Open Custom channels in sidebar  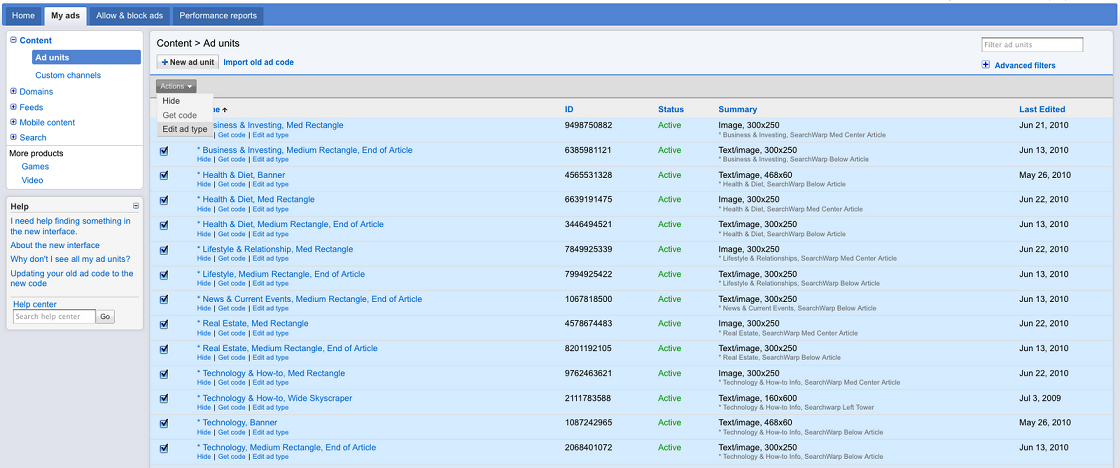(68, 75)
